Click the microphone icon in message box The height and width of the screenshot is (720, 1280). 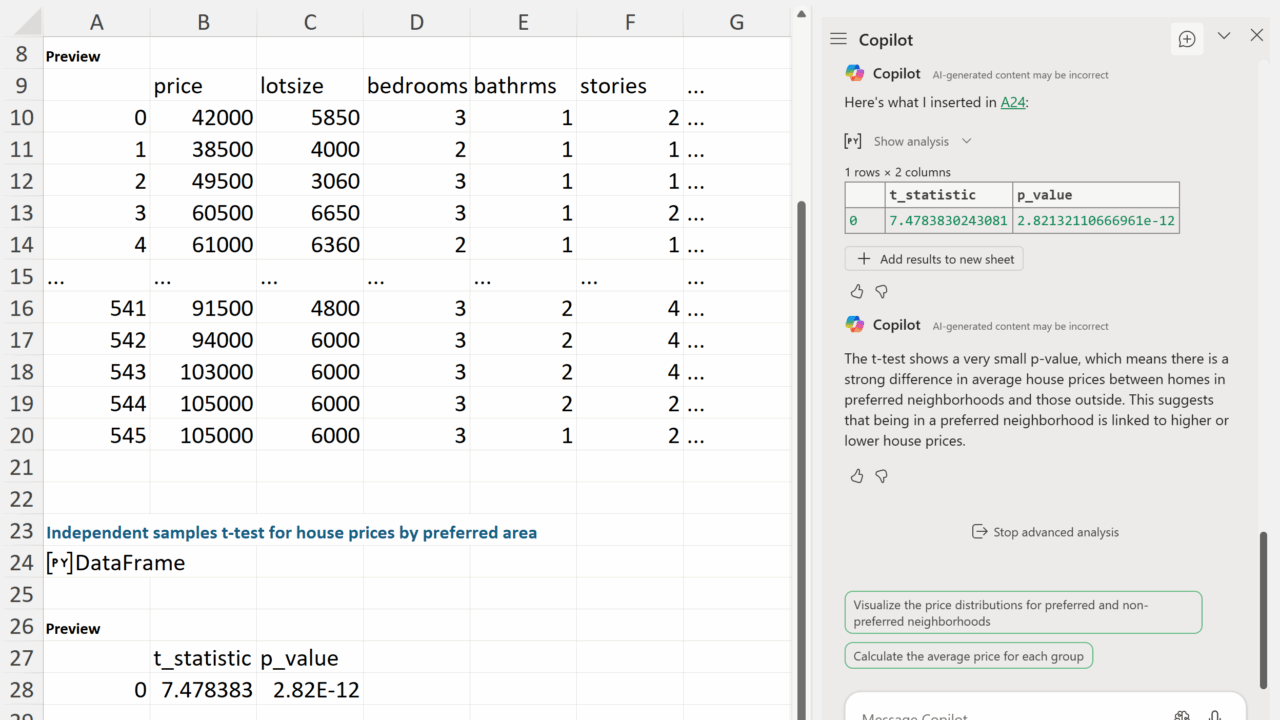click(x=1214, y=714)
